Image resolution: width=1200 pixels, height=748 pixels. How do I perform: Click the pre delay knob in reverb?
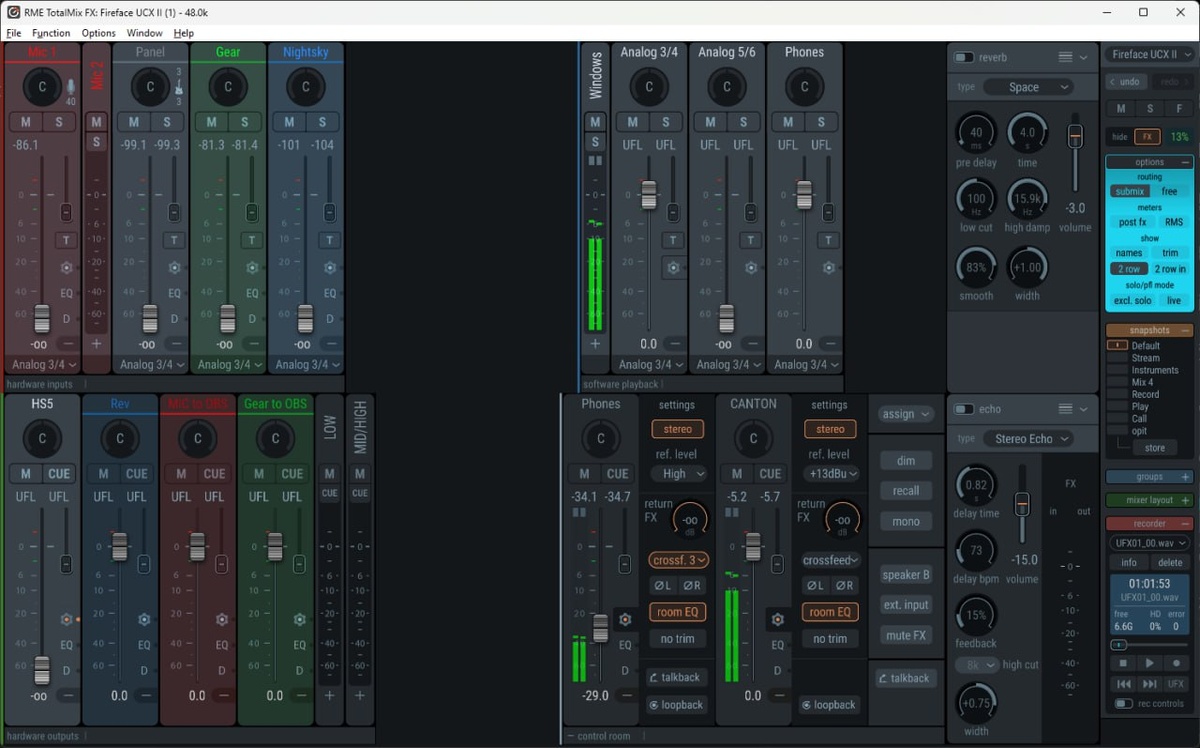pos(976,132)
